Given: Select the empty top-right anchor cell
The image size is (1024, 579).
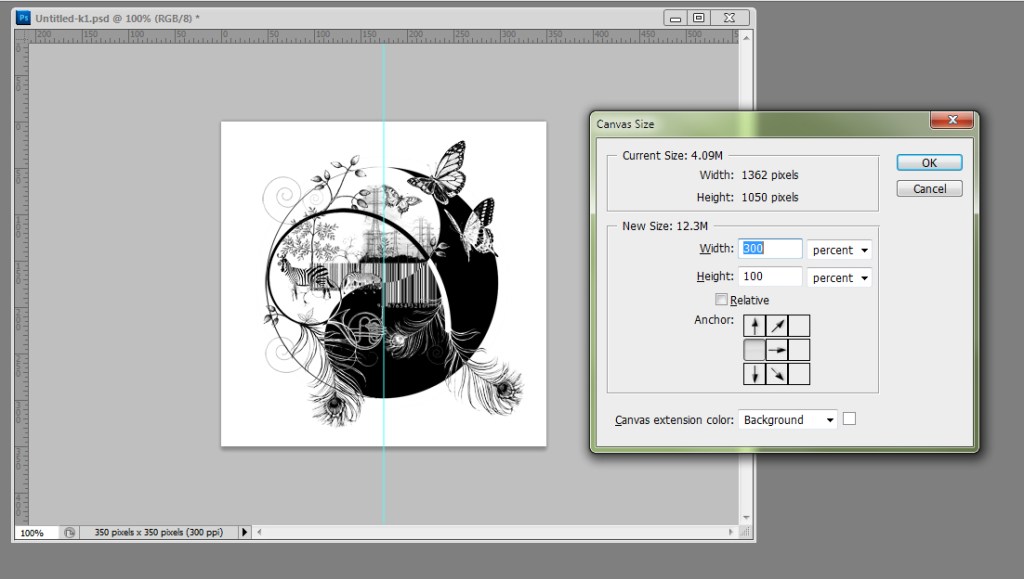Looking at the screenshot, I should [x=799, y=326].
